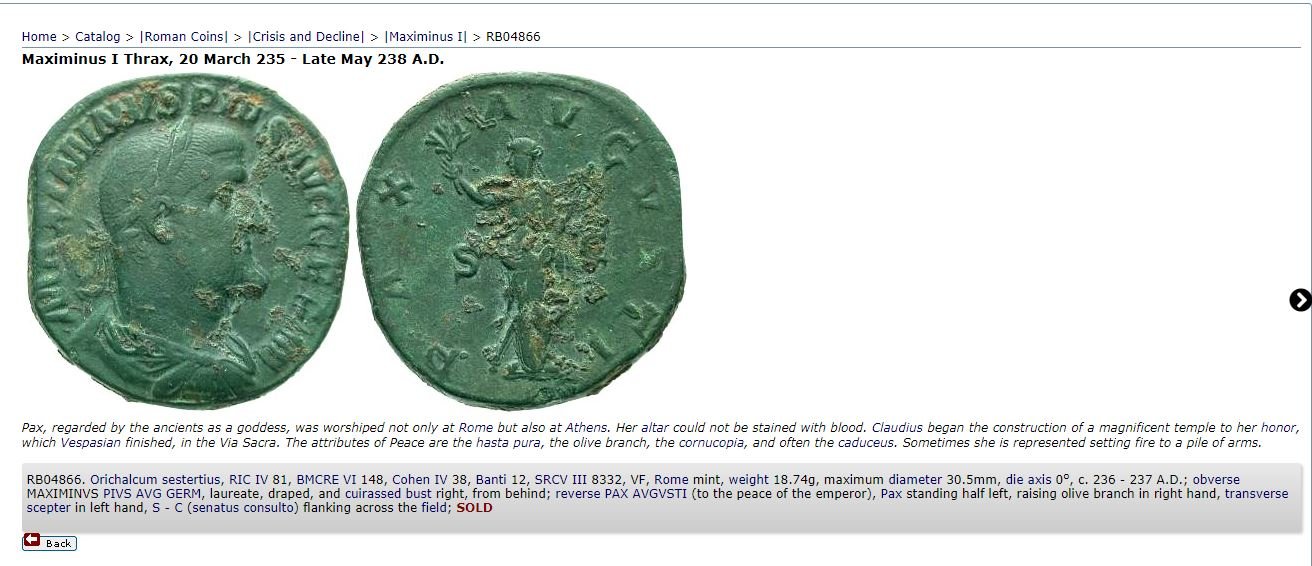
Task: Select Maximinus I breadcrumb link
Action: [427, 37]
